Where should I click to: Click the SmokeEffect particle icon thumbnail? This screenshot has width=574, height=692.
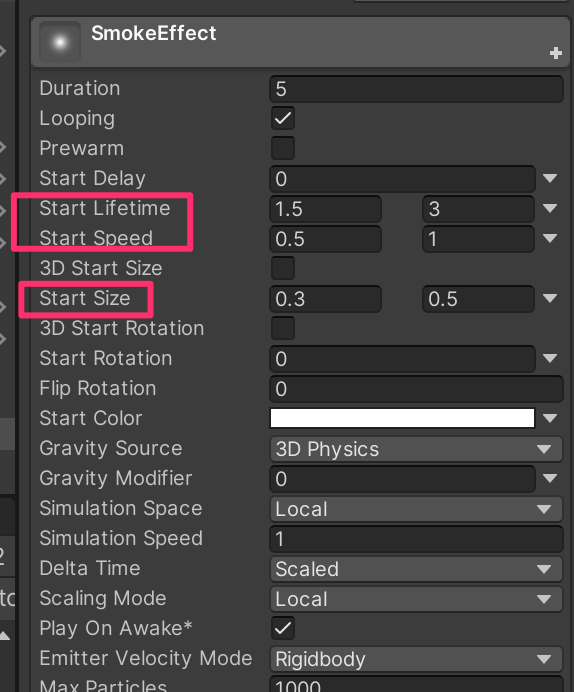click(60, 42)
